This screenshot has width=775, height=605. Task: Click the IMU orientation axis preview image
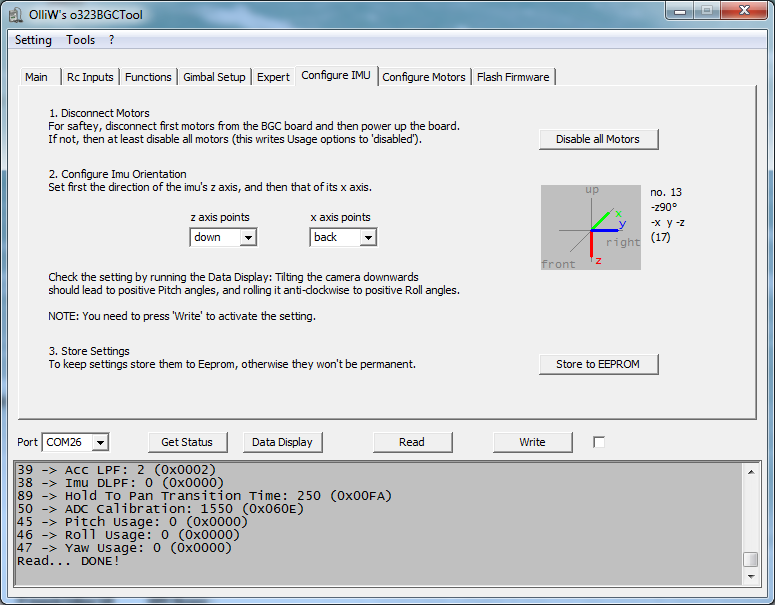click(590, 227)
